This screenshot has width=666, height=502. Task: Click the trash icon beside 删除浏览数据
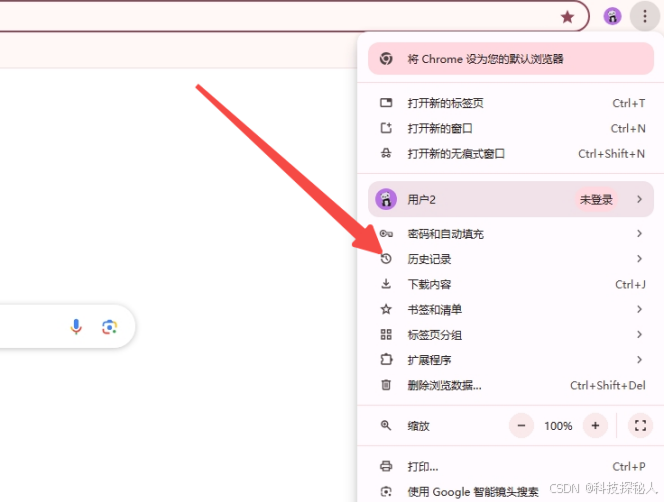[386, 385]
